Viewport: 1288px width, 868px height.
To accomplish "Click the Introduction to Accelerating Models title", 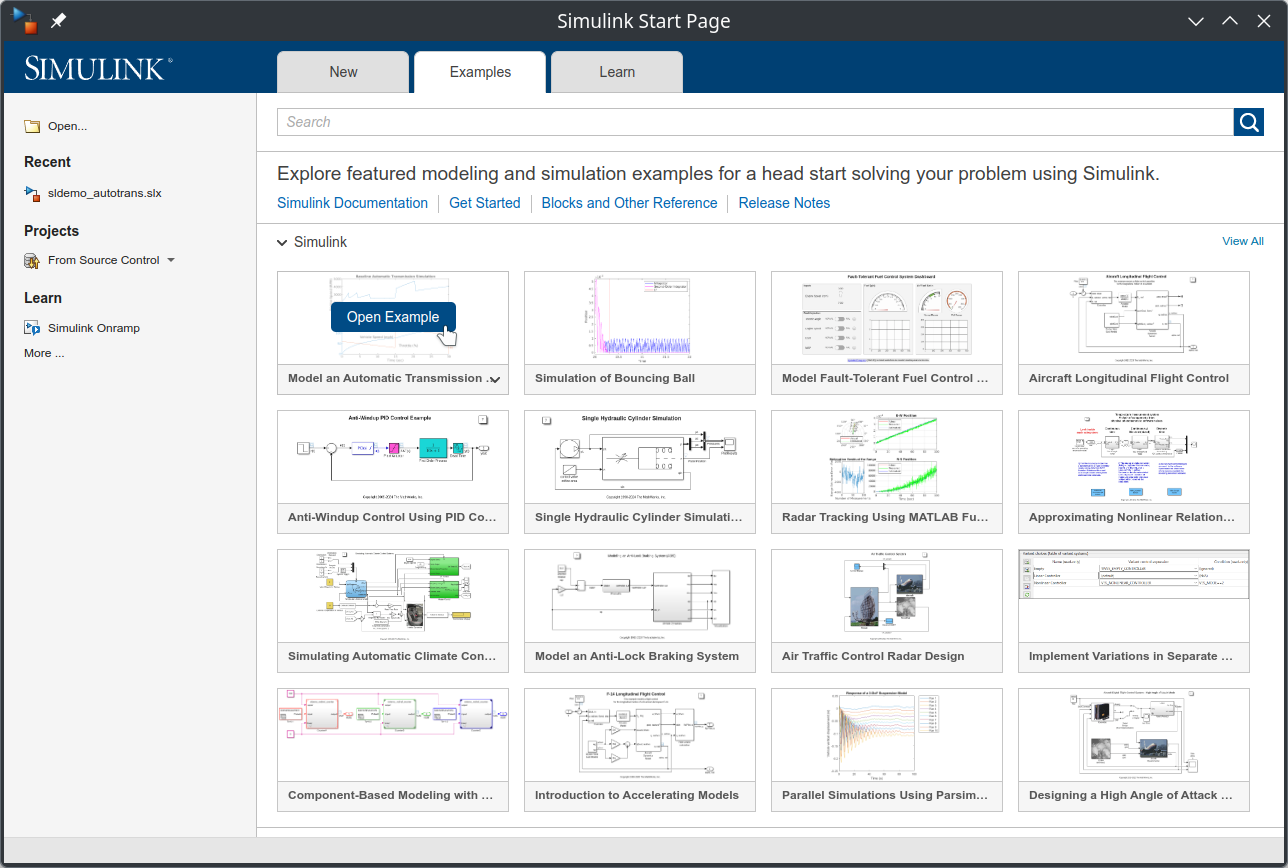I will pyautogui.click(x=637, y=796).
